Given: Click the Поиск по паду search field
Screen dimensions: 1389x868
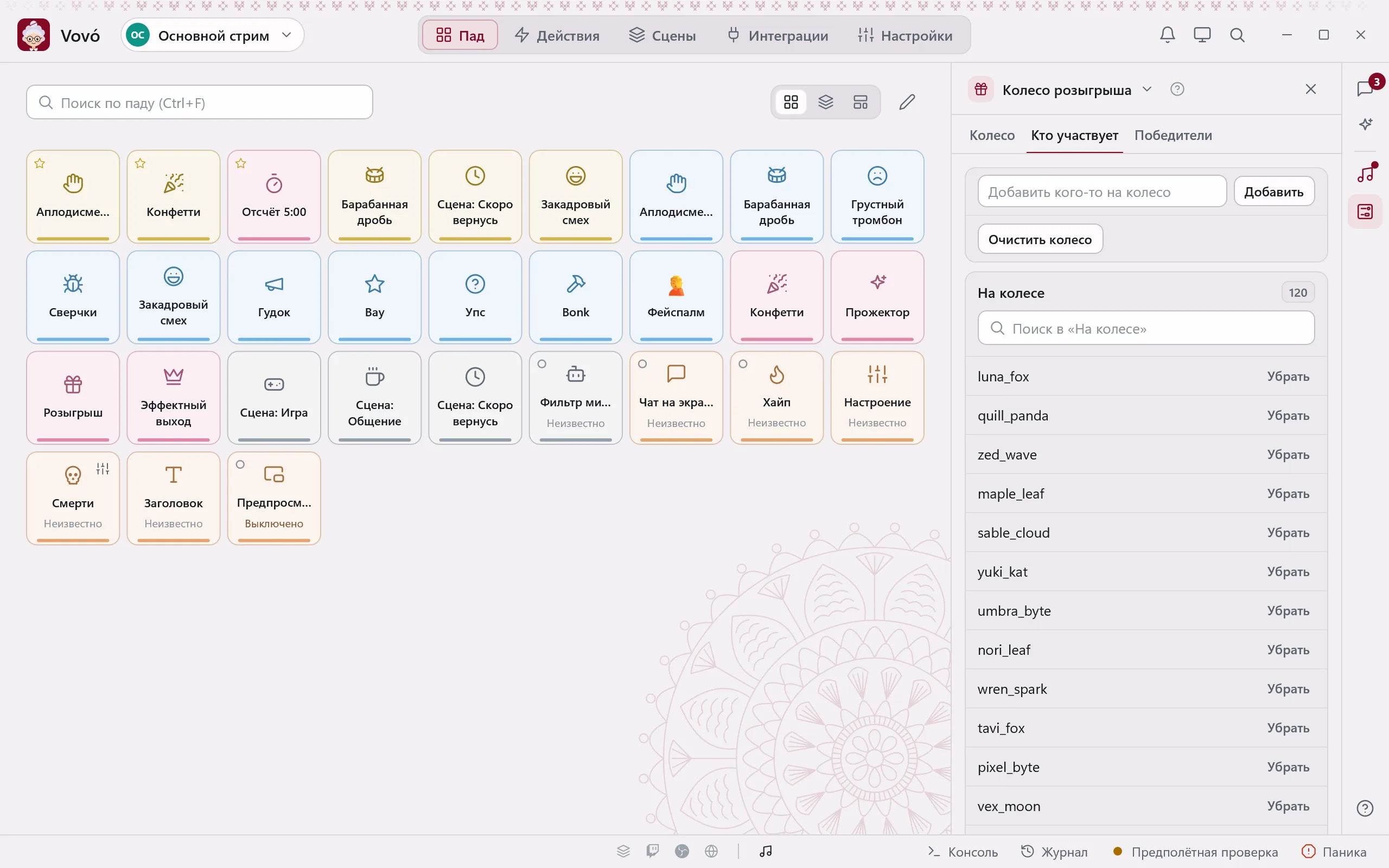Looking at the screenshot, I should [x=199, y=102].
